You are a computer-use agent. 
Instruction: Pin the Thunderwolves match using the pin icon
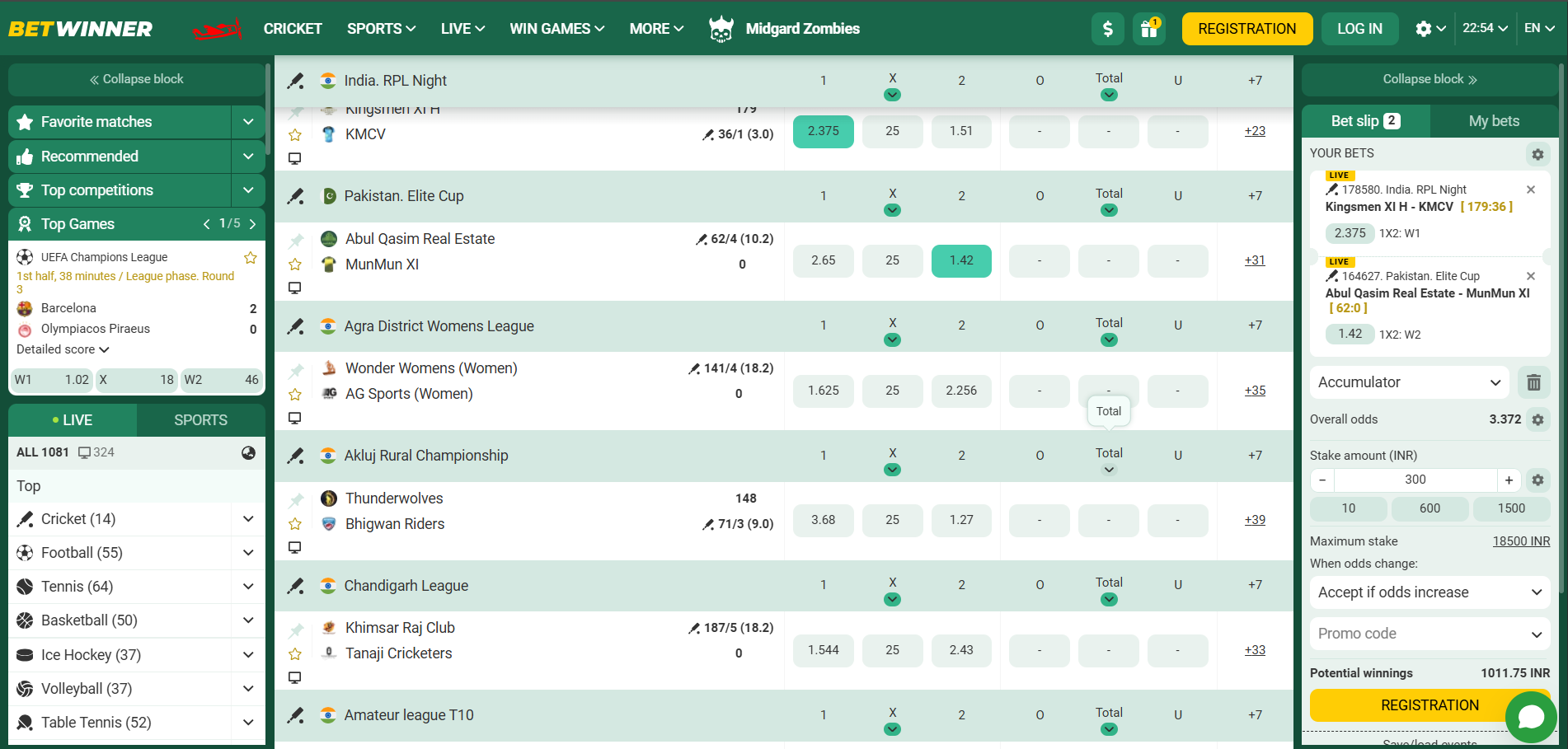coord(294,498)
